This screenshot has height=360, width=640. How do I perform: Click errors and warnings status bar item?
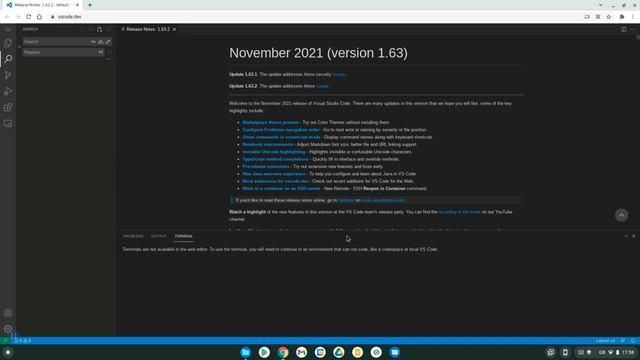(x=23, y=340)
